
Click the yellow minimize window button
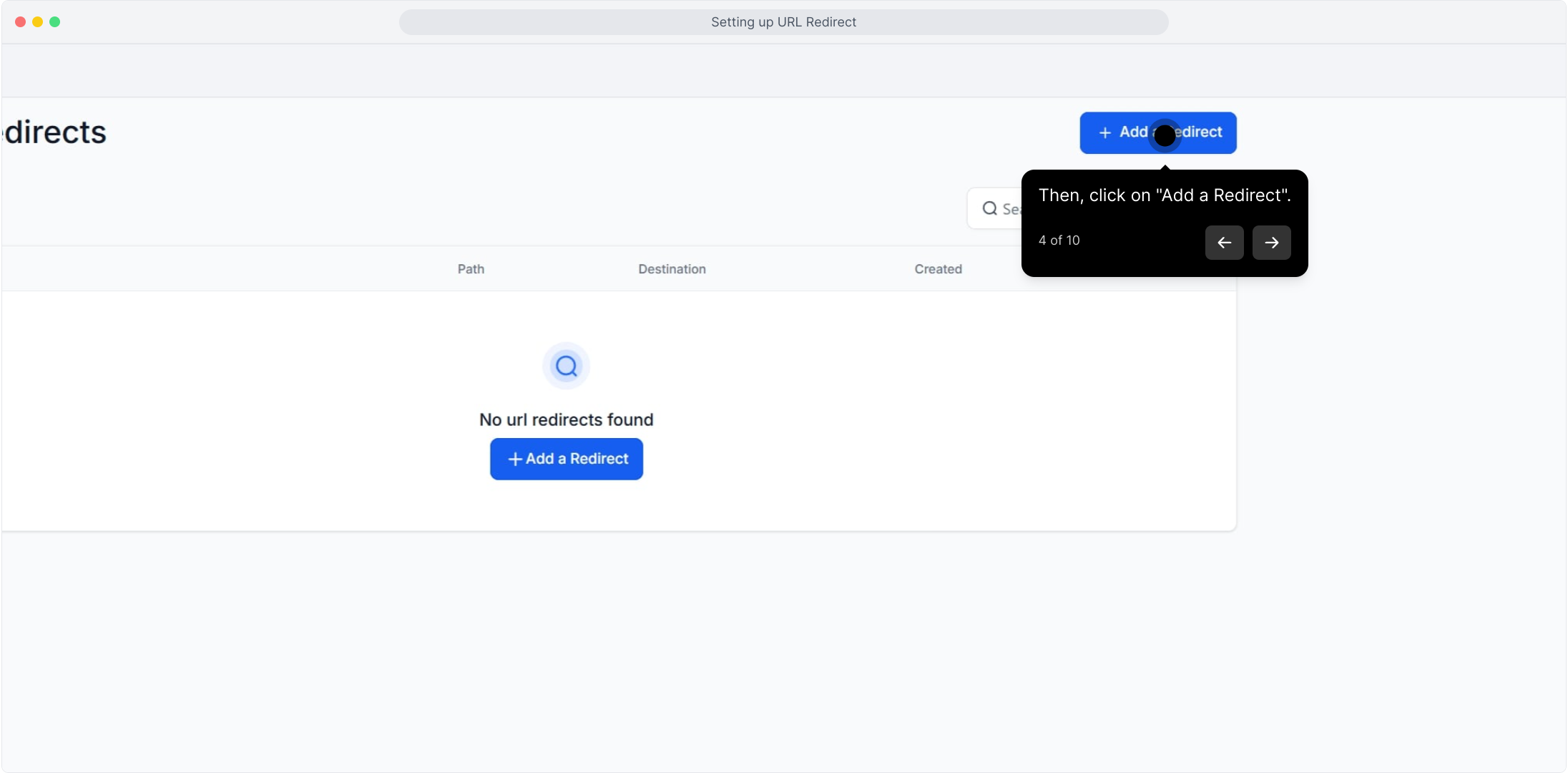point(37,22)
